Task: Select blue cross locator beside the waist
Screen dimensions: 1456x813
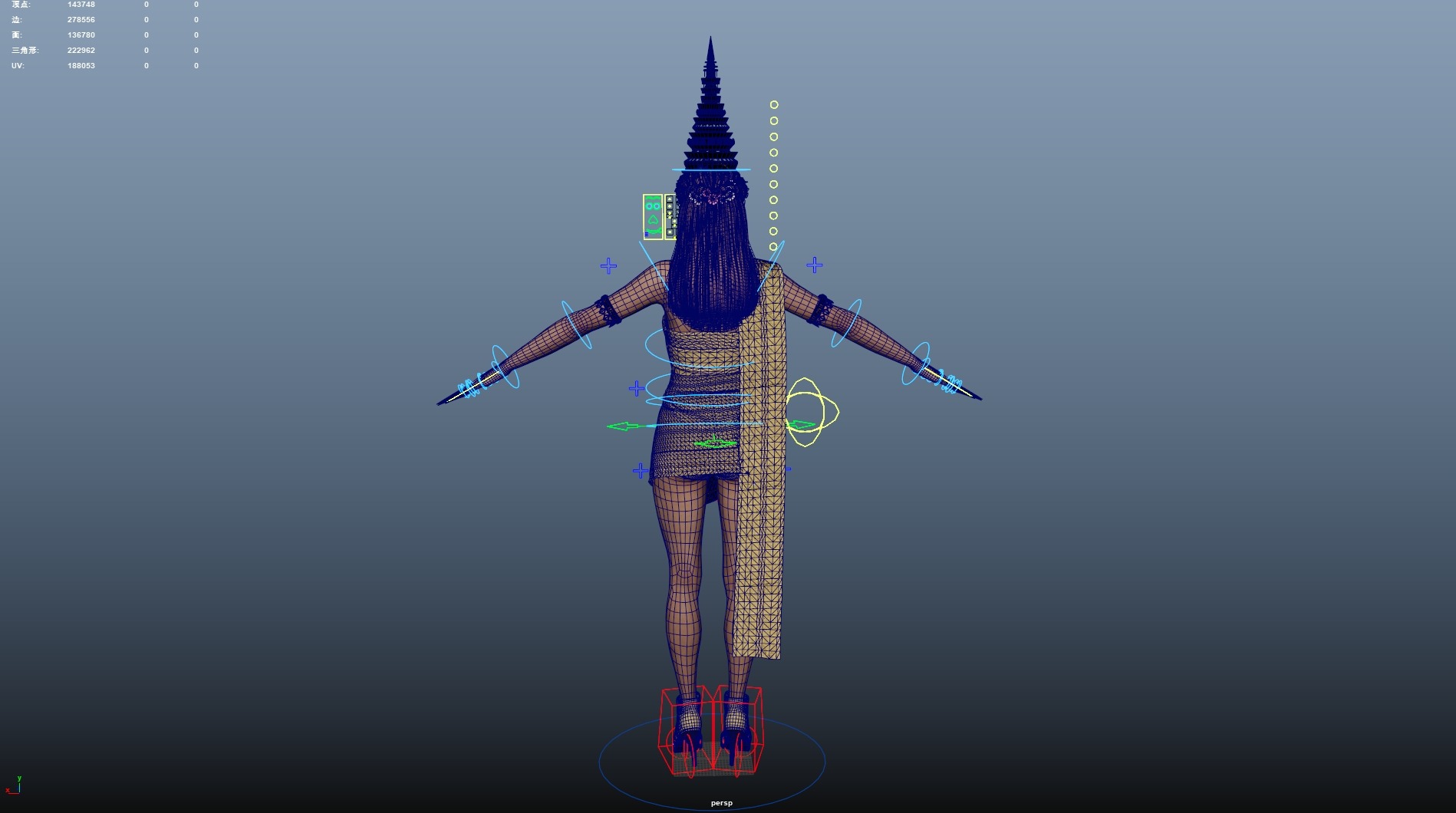Action: pos(636,389)
